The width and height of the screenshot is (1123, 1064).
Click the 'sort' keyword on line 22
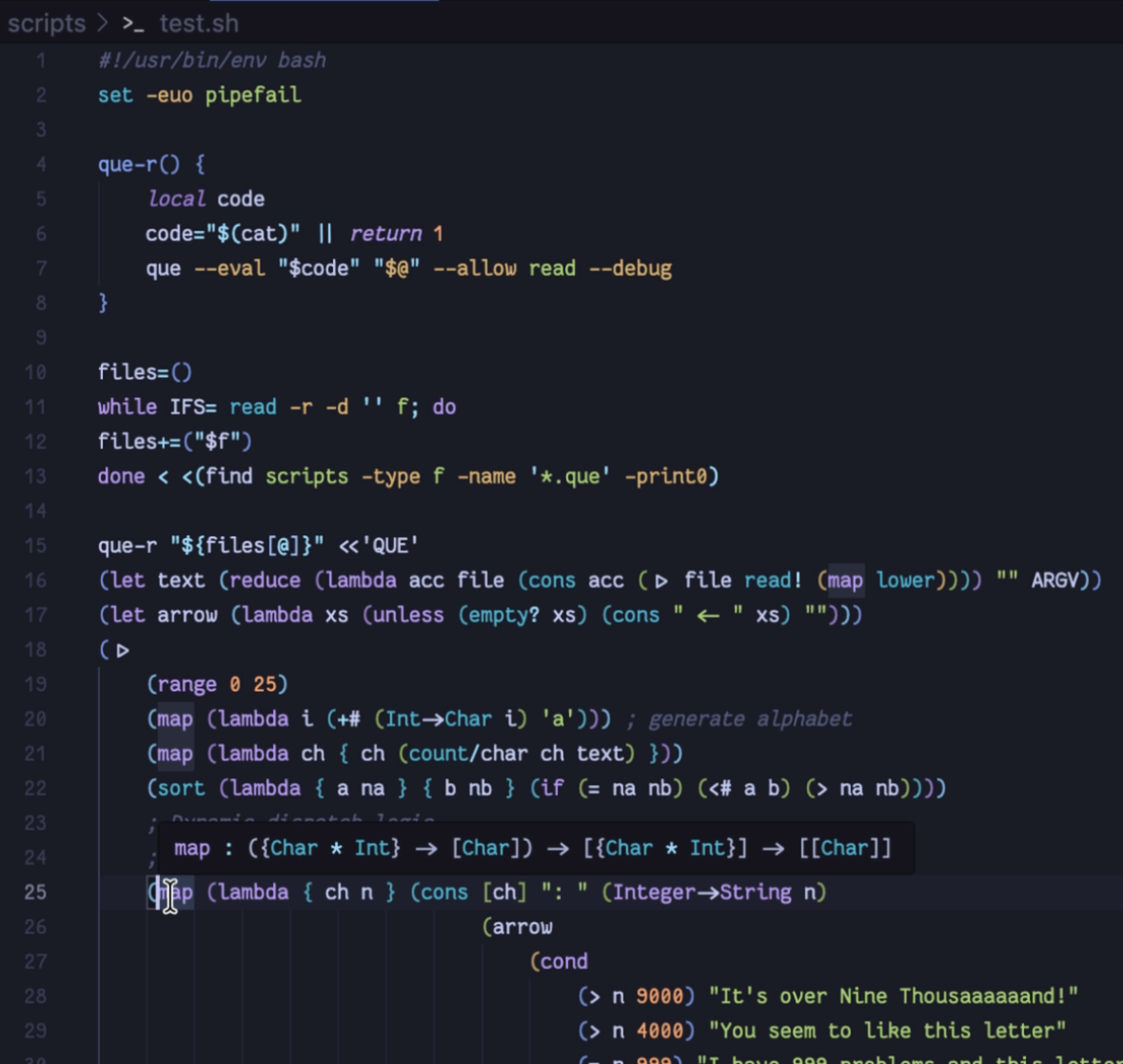(x=181, y=788)
